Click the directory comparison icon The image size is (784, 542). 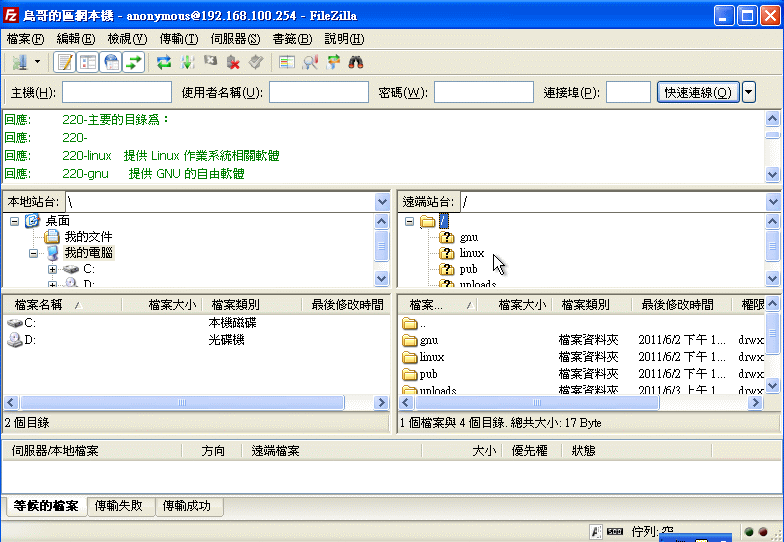[x=310, y=62]
